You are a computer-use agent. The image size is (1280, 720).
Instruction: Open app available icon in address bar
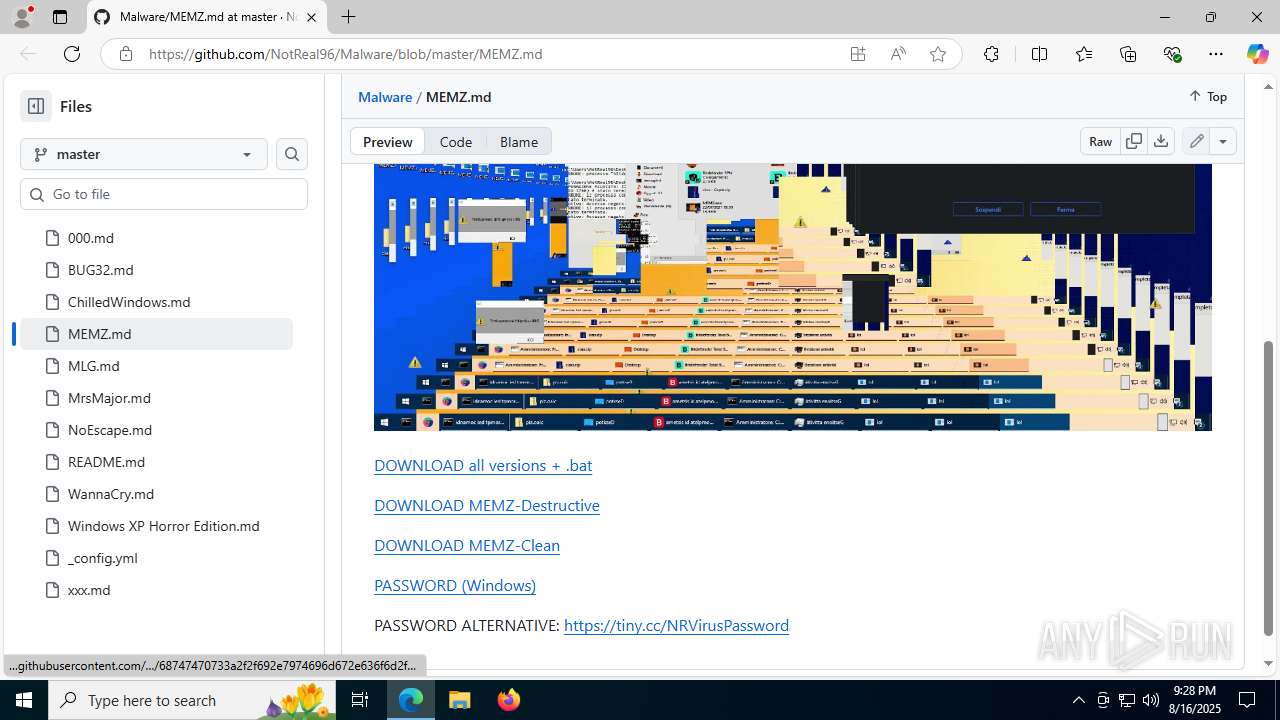(858, 54)
